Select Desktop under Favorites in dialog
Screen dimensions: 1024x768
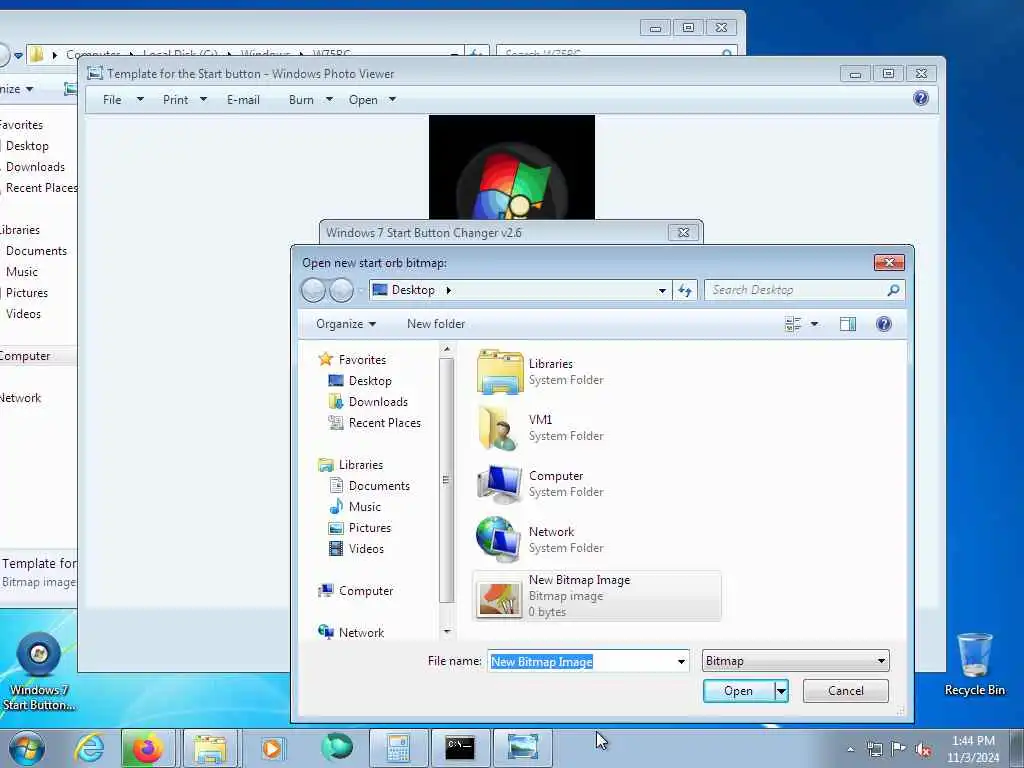click(x=370, y=381)
